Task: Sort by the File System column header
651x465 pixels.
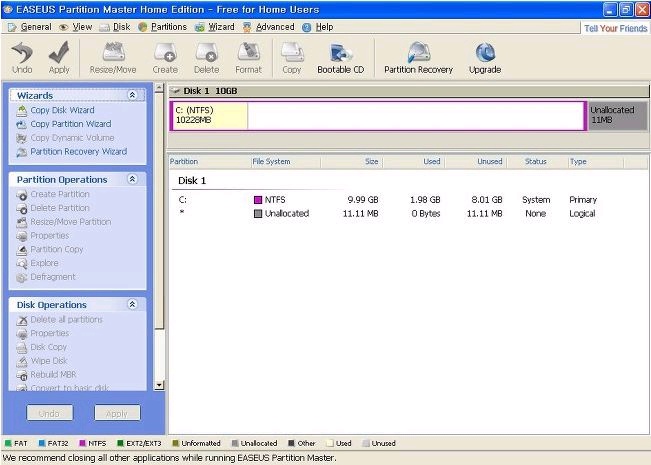Action: [286, 162]
